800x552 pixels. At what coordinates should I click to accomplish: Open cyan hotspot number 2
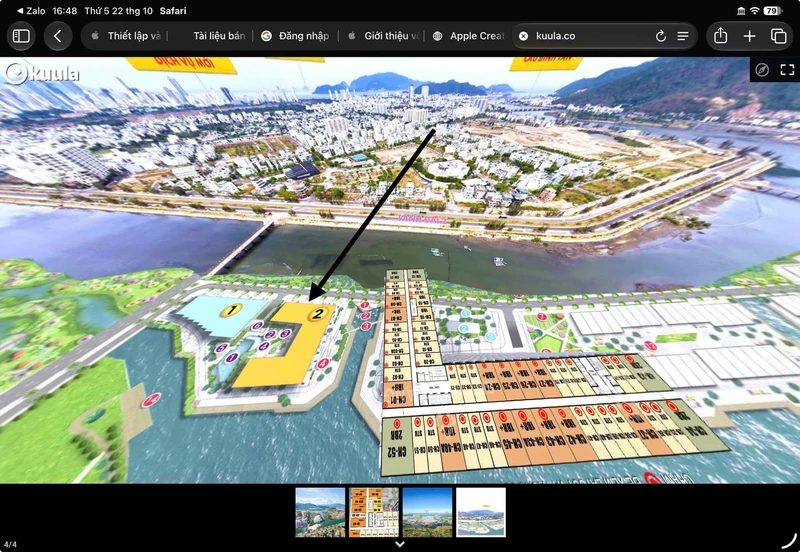point(464,329)
